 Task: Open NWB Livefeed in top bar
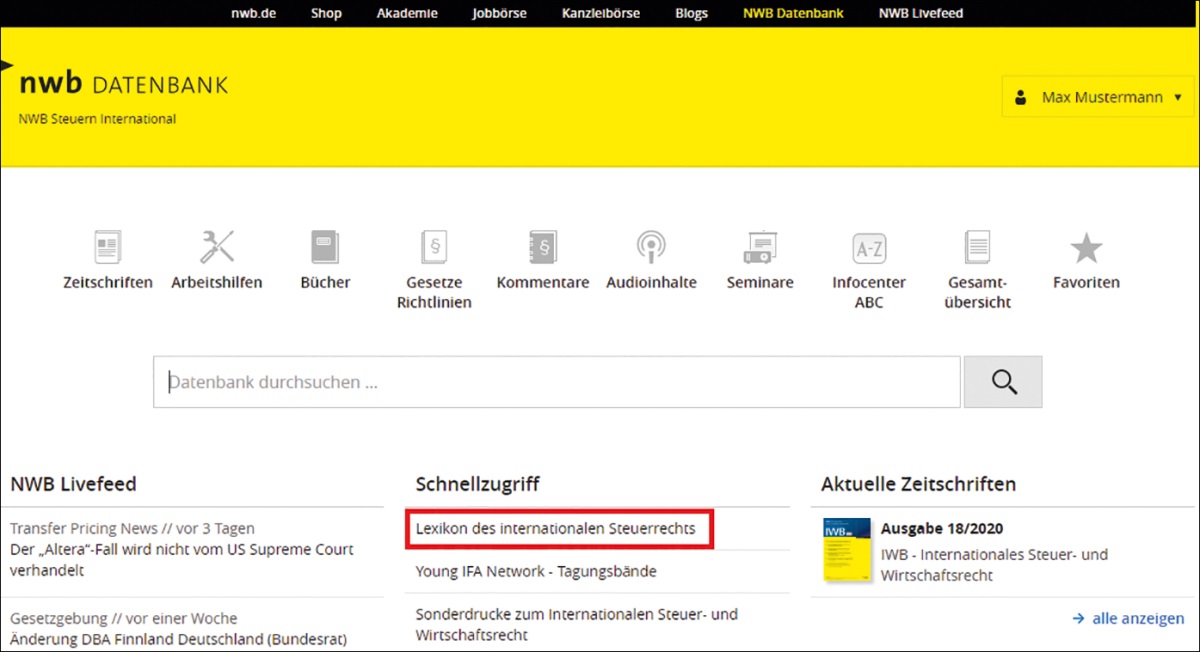click(921, 13)
